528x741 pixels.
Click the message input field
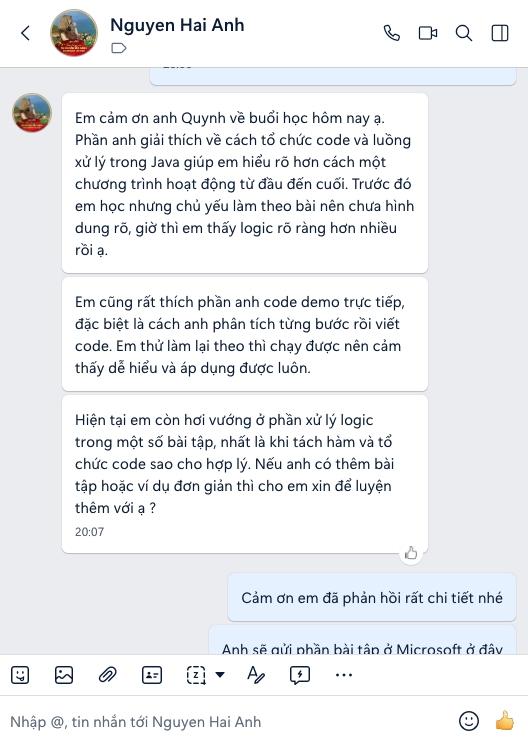coord(227,722)
